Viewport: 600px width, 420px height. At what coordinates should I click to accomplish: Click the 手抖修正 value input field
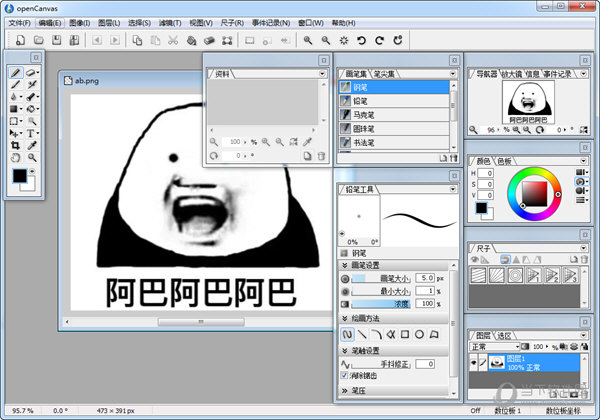(425, 364)
